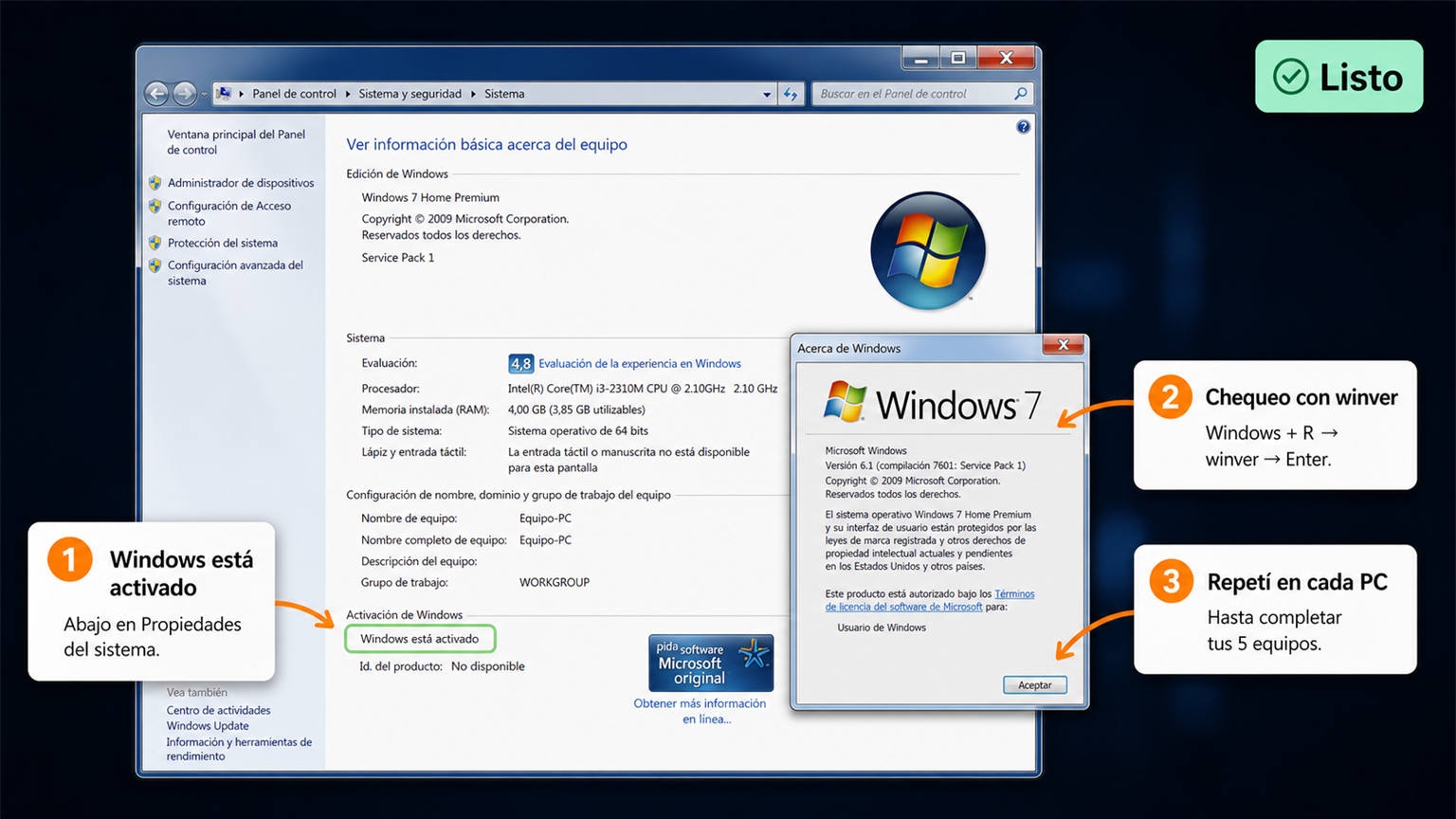Screen dimensions: 1456x819
Task: Click the Panel de control breadcrumb
Action: (294, 94)
